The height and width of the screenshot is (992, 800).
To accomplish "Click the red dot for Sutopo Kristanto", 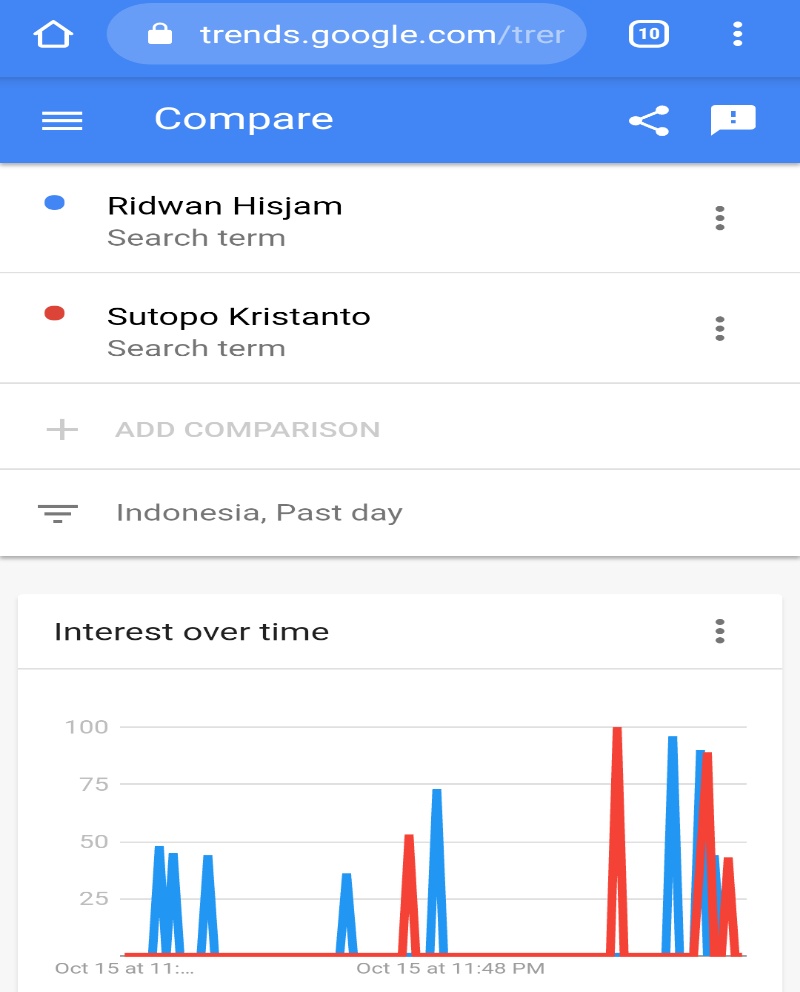I will (x=55, y=313).
